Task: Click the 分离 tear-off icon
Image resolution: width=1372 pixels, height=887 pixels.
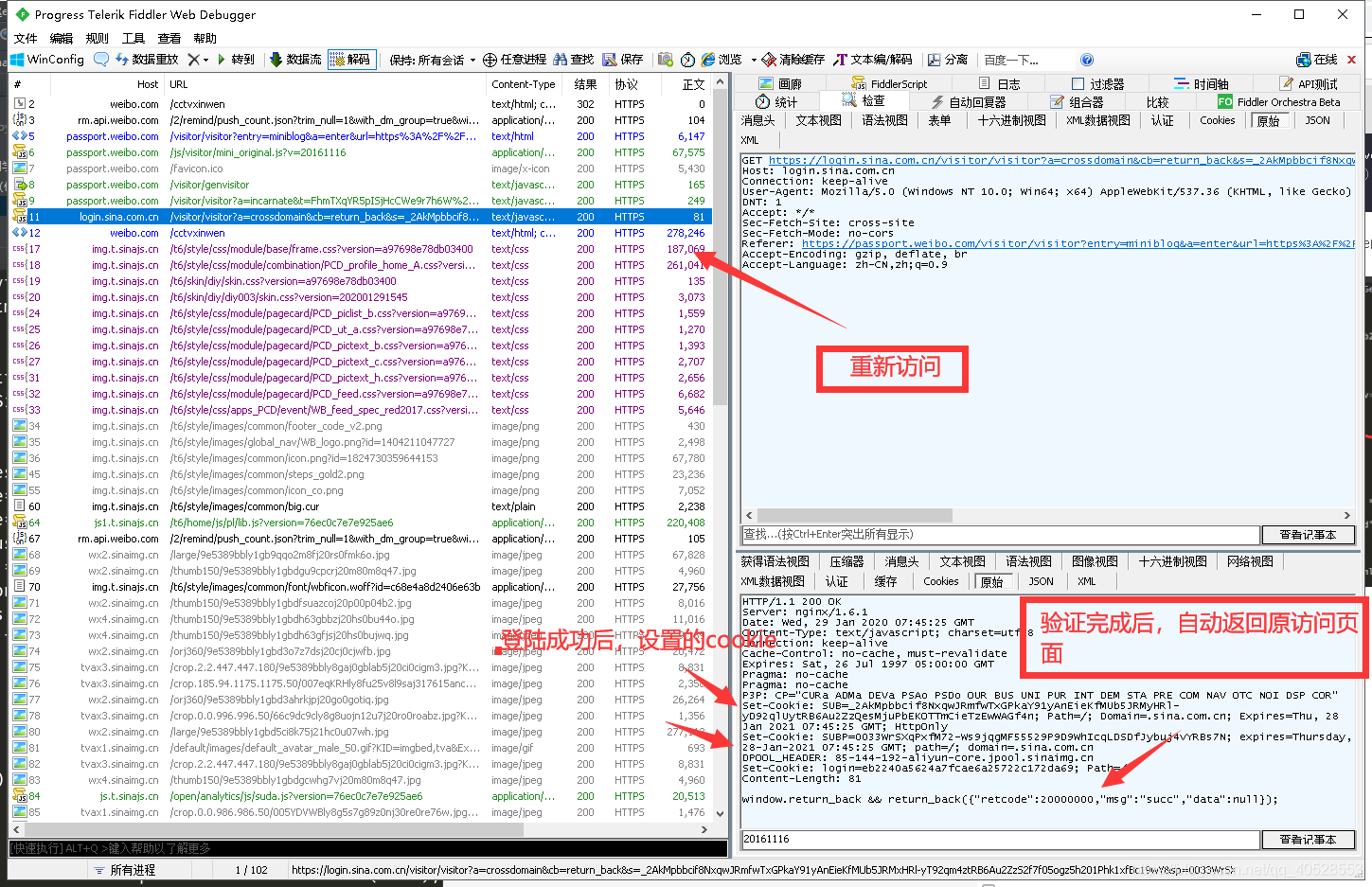Action: pyautogui.click(x=935, y=60)
